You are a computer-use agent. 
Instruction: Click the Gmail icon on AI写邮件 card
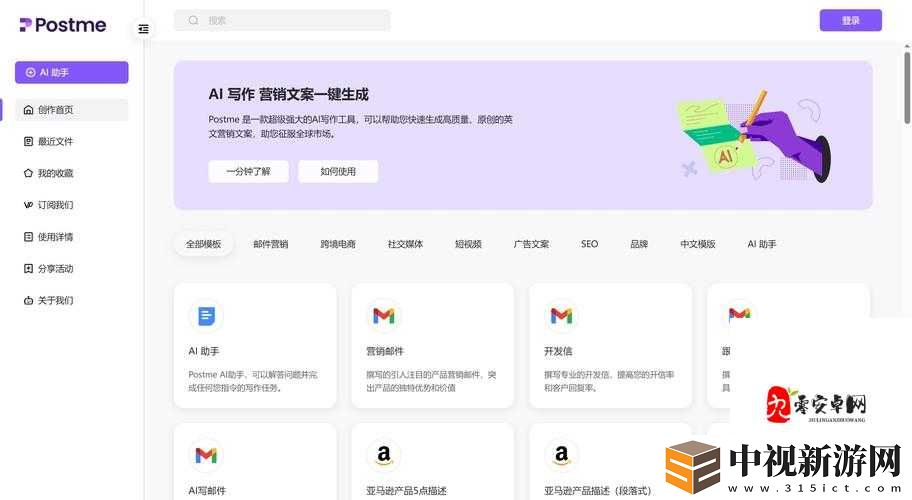pos(206,455)
